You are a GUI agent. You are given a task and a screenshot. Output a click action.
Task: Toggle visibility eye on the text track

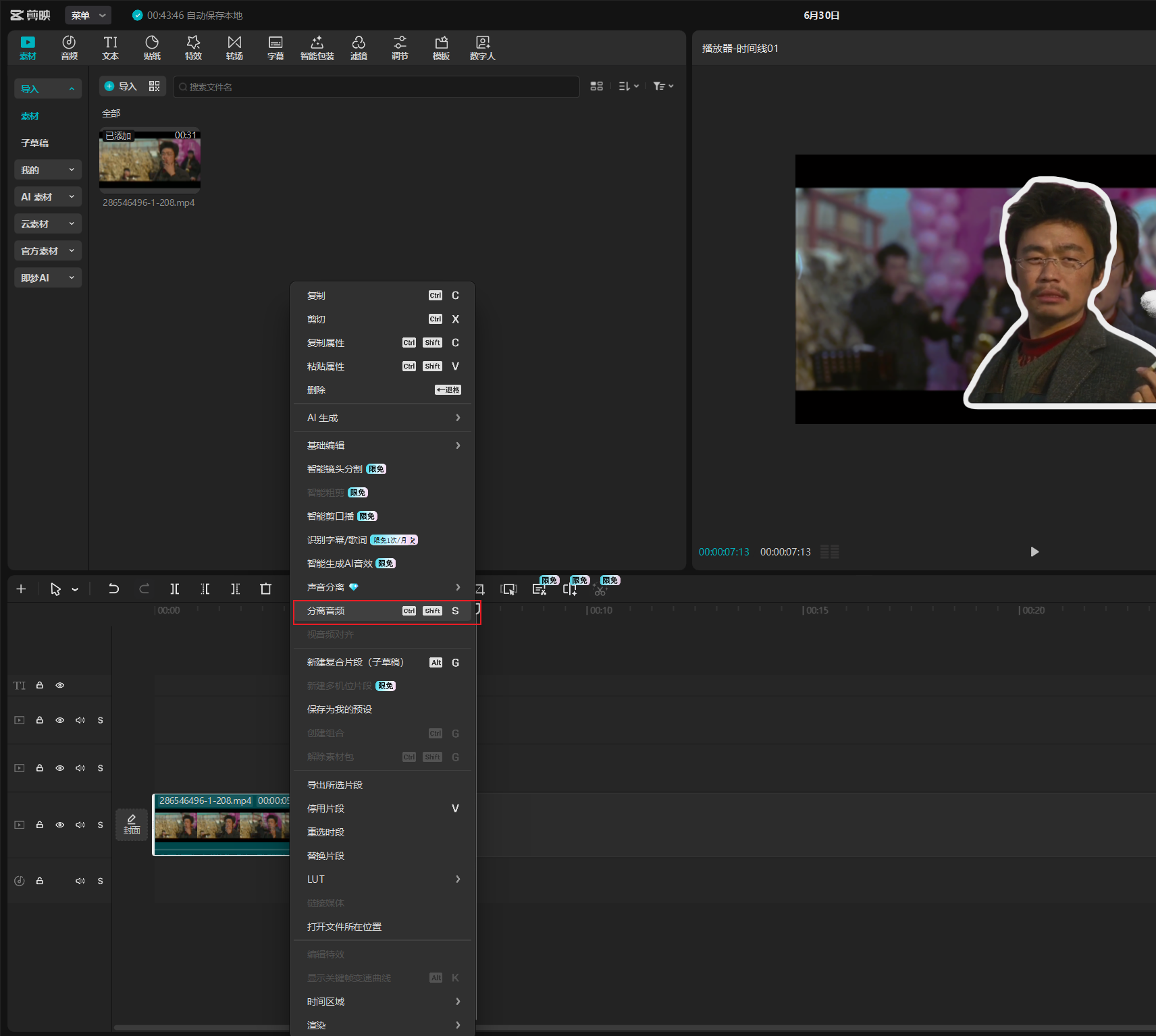click(60, 685)
